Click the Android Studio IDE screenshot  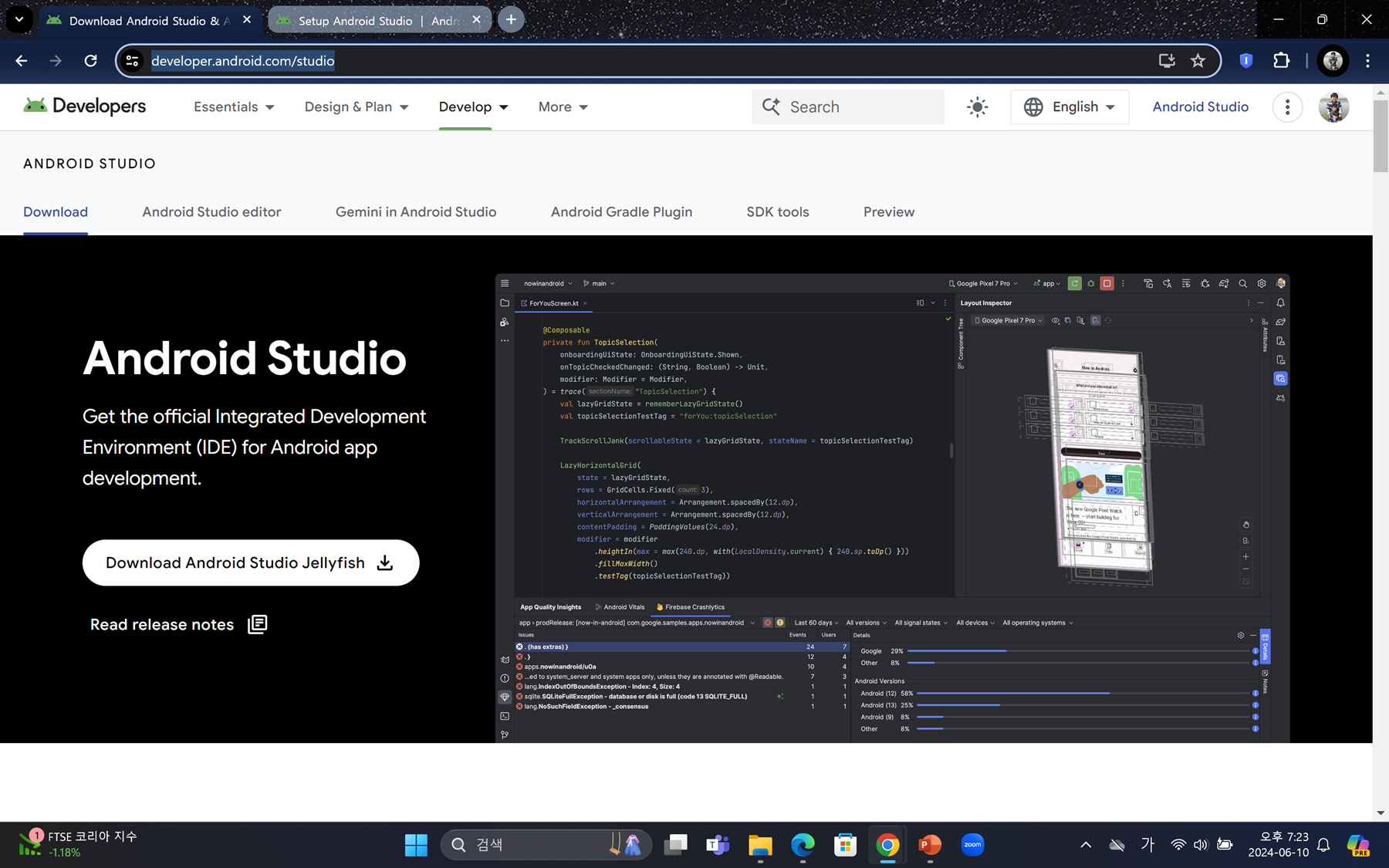coord(892,508)
